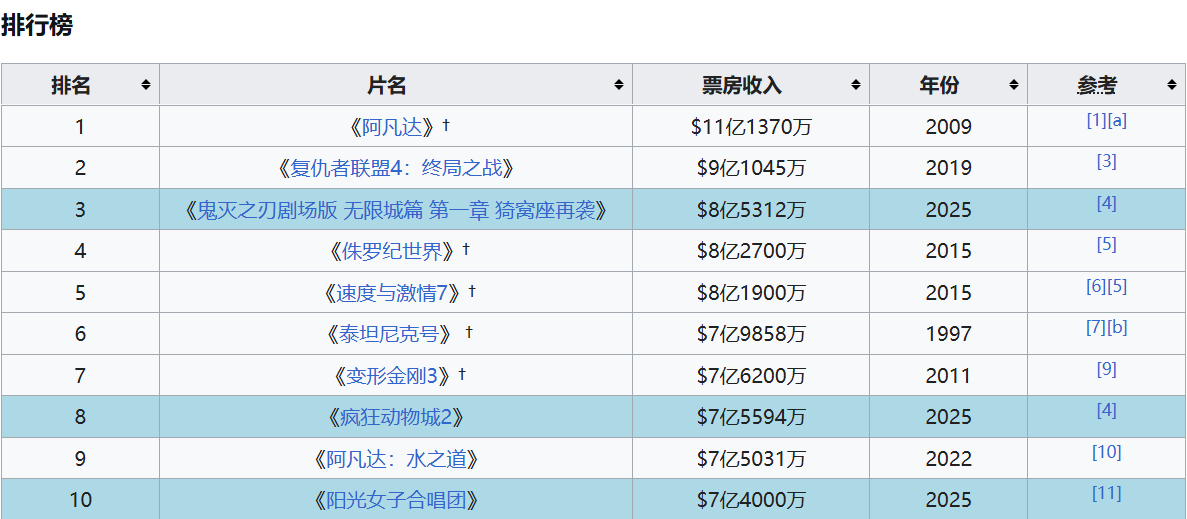Image resolution: width=1187 pixels, height=519 pixels.
Task: Select year 2019 cell
Action: tap(949, 168)
